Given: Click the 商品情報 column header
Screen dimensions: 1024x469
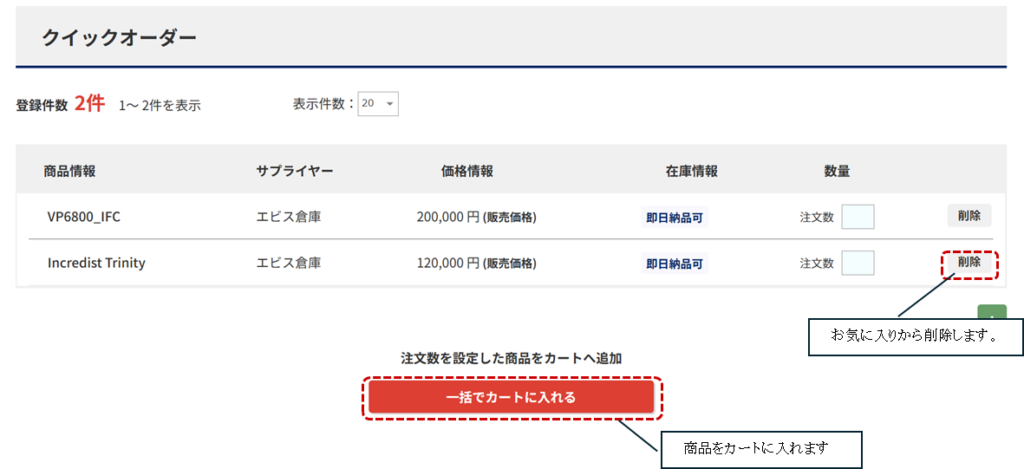Looking at the screenshot, I should coord(70,171).
